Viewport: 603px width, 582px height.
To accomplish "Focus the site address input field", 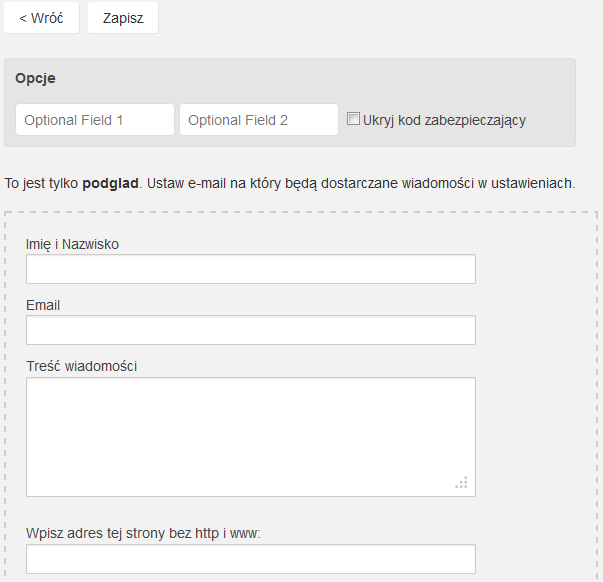I will (x=250, y=559).
